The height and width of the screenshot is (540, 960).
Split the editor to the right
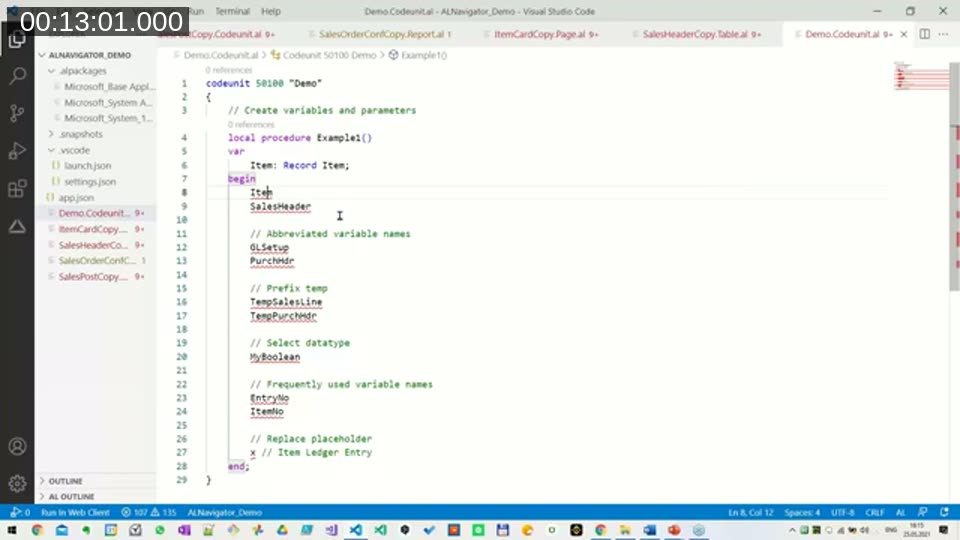coord(924,34)
